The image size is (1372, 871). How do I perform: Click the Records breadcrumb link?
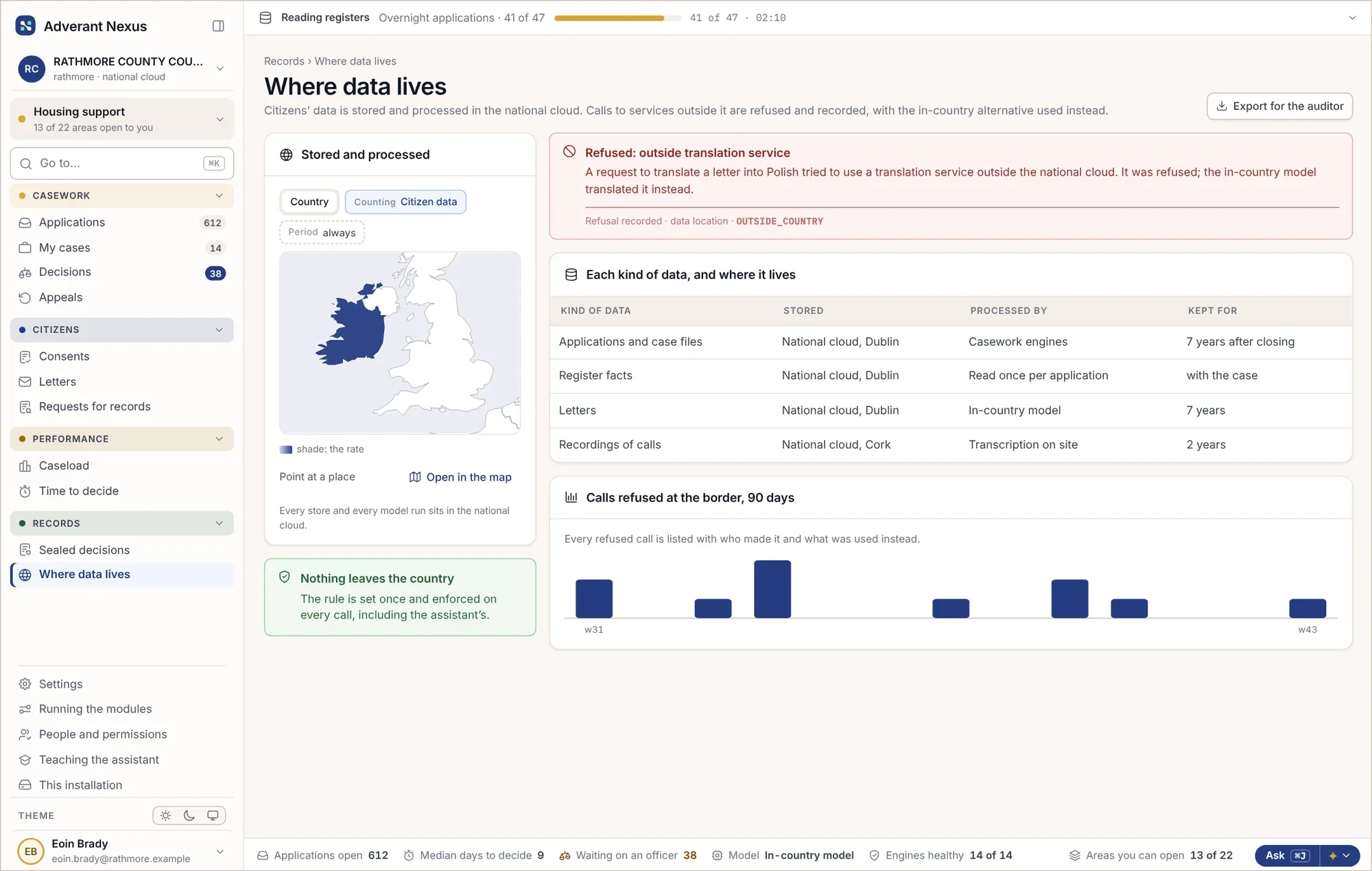(284, 61)
